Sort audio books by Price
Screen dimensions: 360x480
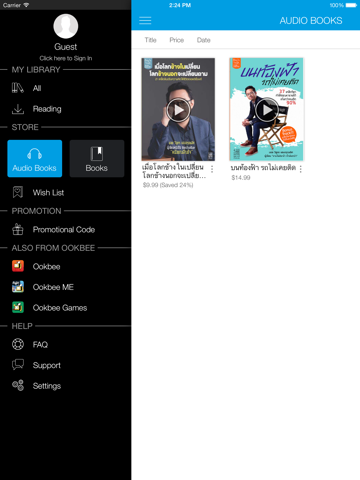[x=177, y=40]
